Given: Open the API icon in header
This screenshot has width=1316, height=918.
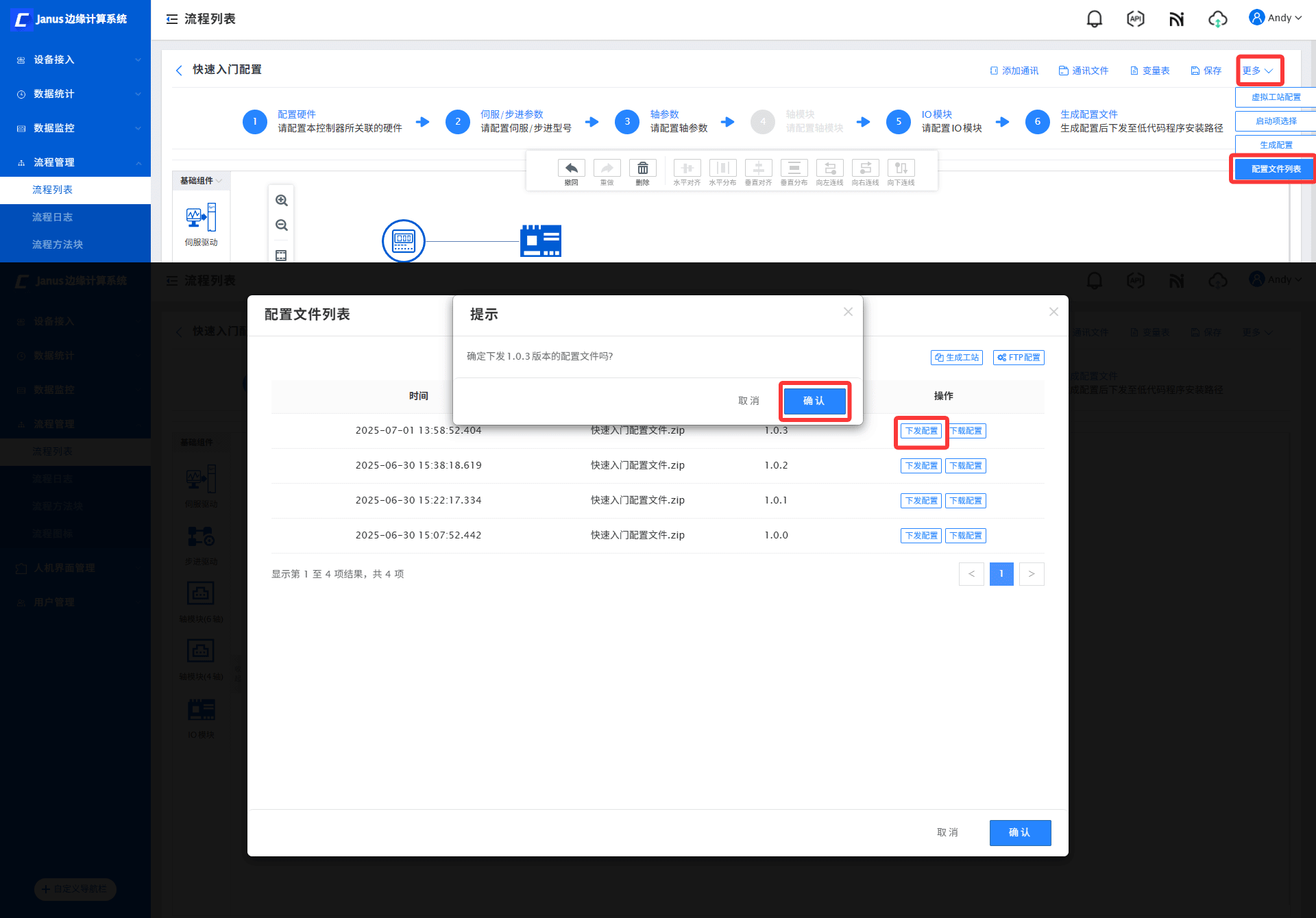Looking at the screenshot, I should pos(1135,18).
